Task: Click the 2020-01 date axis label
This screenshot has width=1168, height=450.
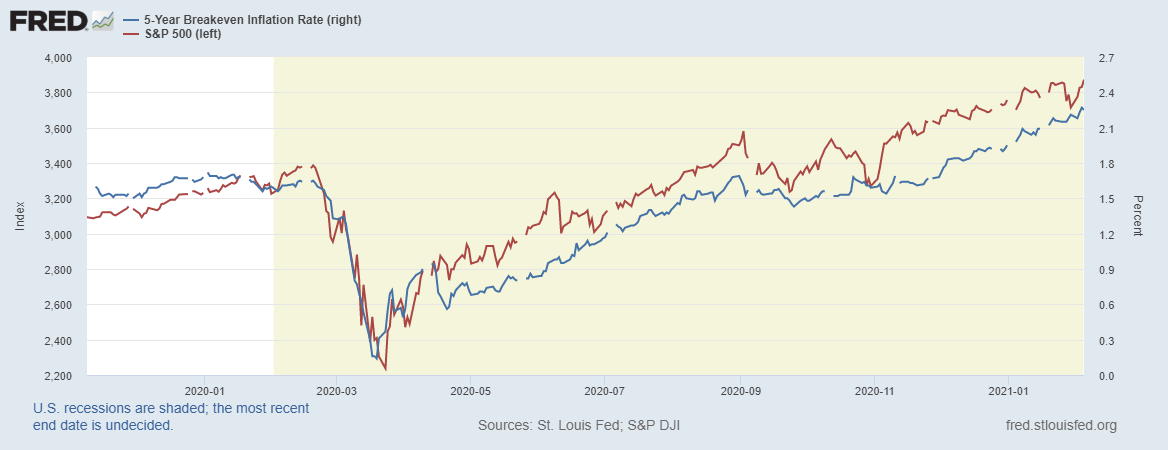Action: pos(204,389)
